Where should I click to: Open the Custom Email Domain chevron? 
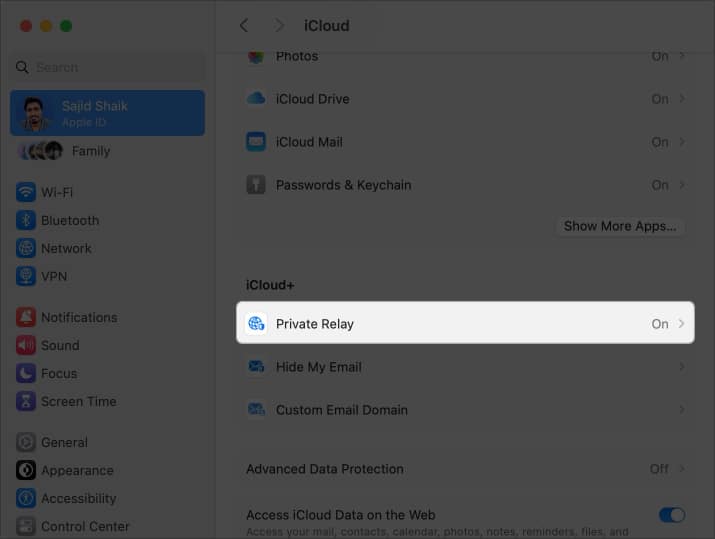pyautogui.click(x=682, y=409)
